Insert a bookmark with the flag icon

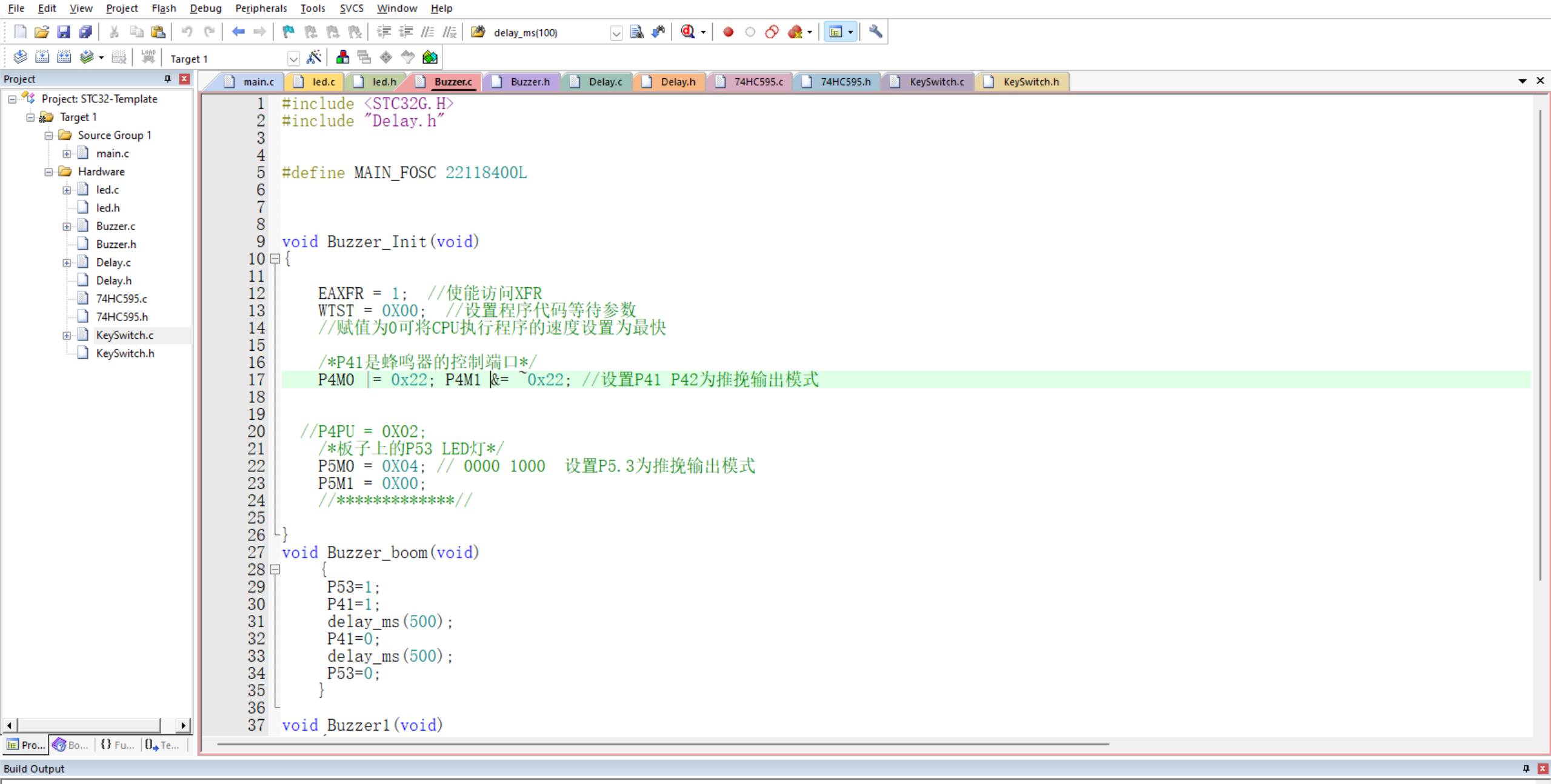pos(289,32)
